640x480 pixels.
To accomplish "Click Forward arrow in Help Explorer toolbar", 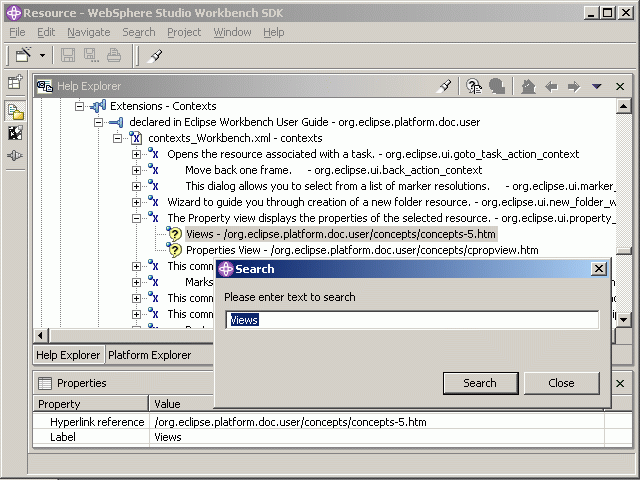I will 573,87.
